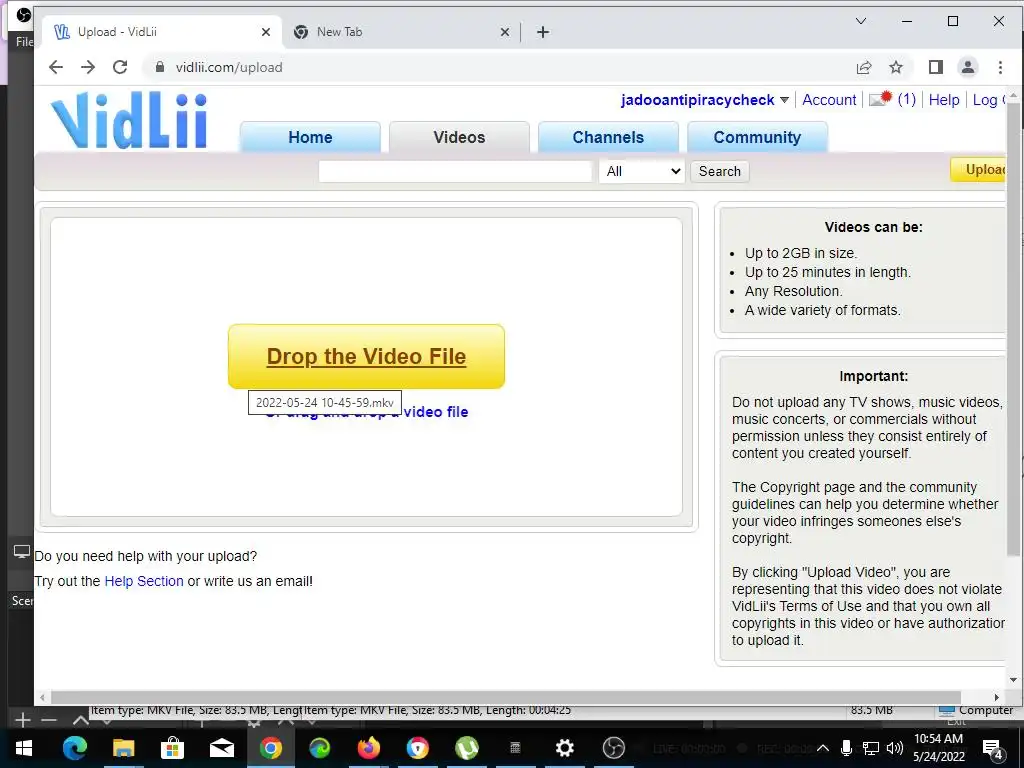1024x768 pixels.
Task: Close the New Tab tab
Action: 505,32
